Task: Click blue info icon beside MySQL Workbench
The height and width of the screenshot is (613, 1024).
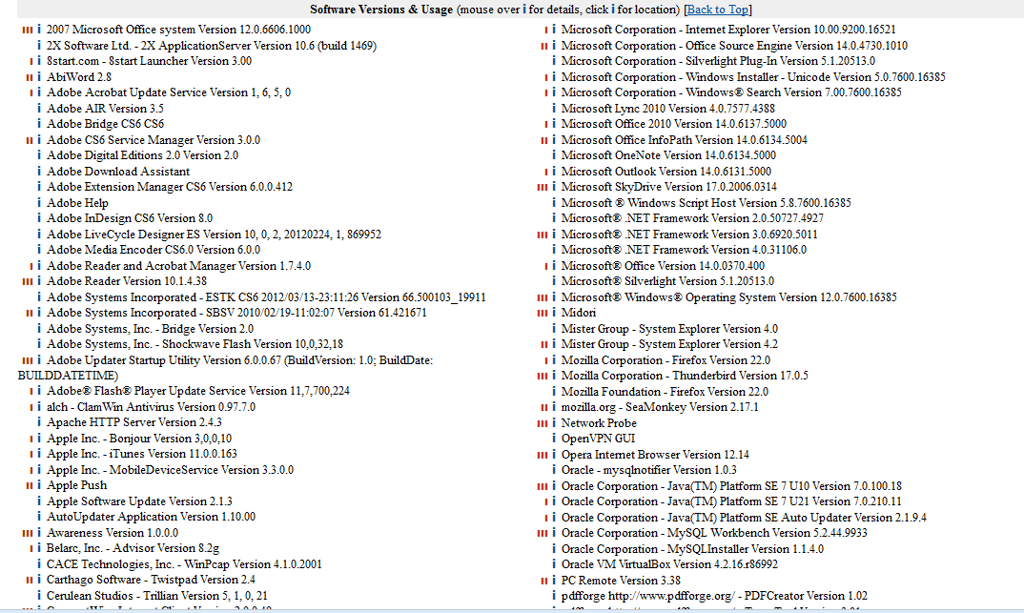Action: tap(554, 533)
